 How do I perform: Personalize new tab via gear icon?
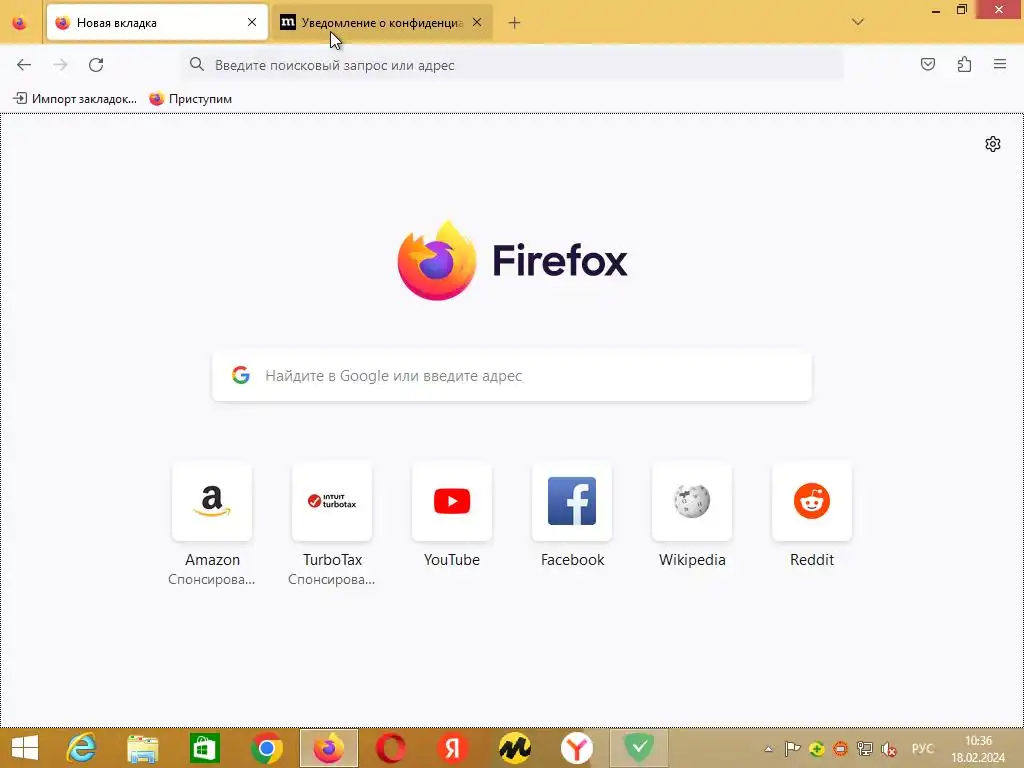993,144
